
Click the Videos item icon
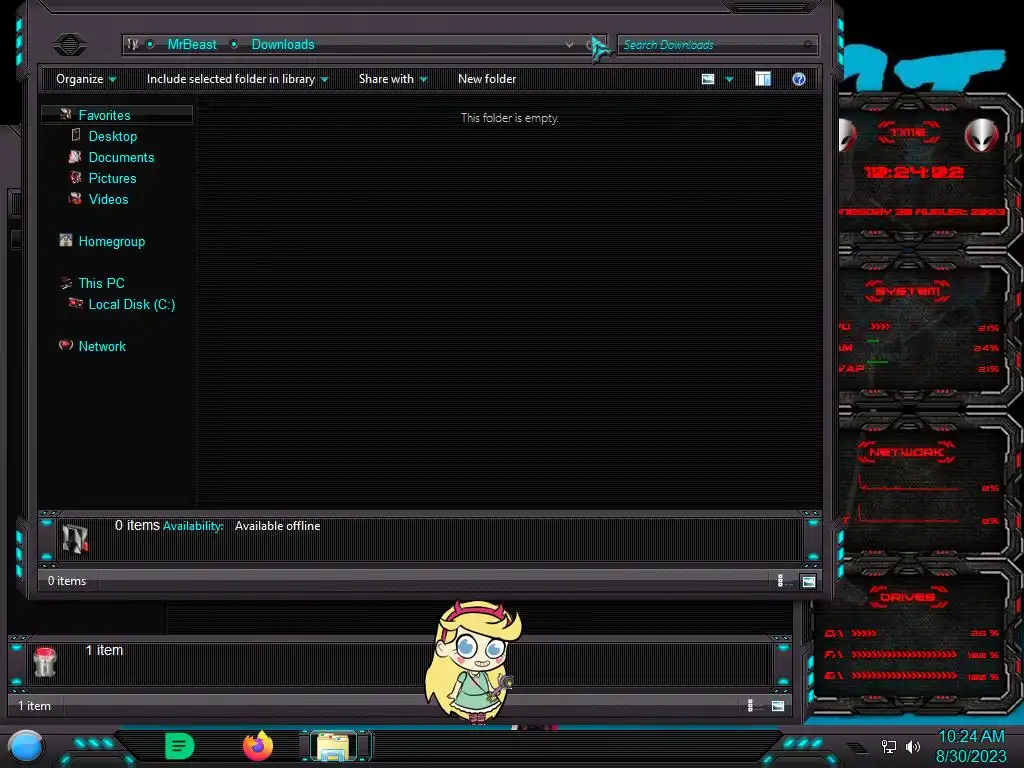tap(76, 199)
